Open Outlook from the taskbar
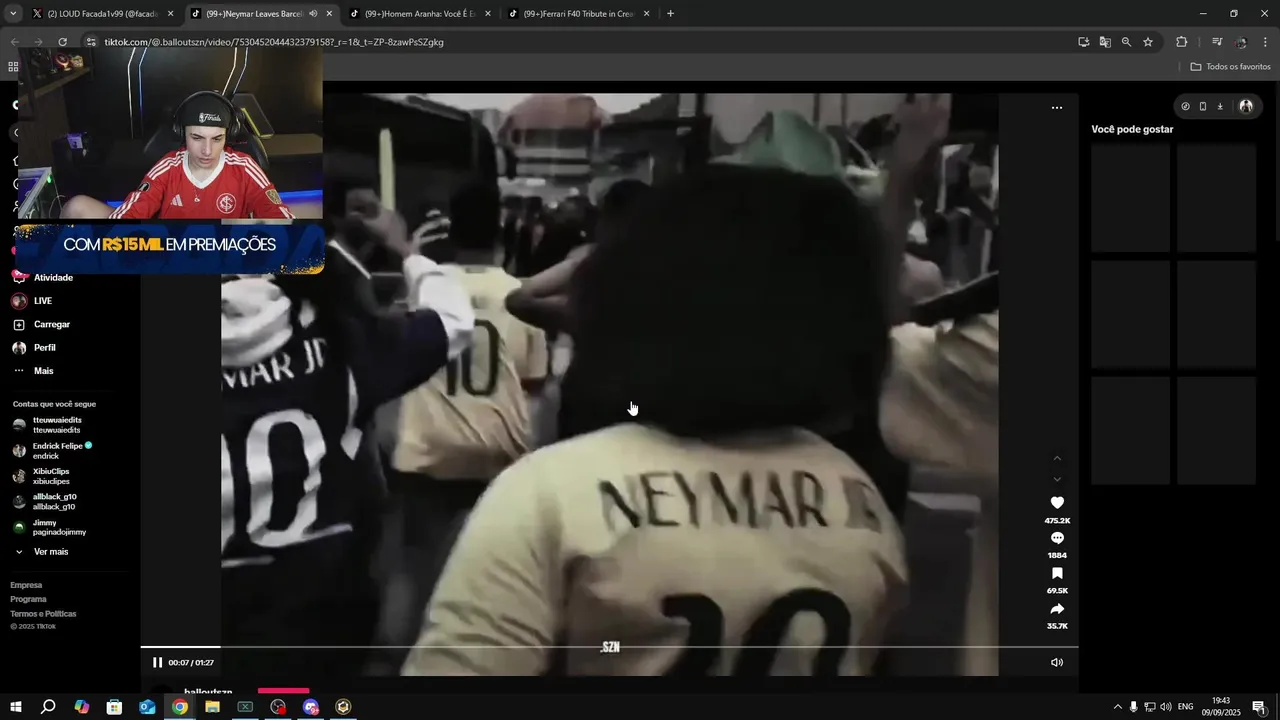Screen dimensions: 1280x720 (147, 707)
